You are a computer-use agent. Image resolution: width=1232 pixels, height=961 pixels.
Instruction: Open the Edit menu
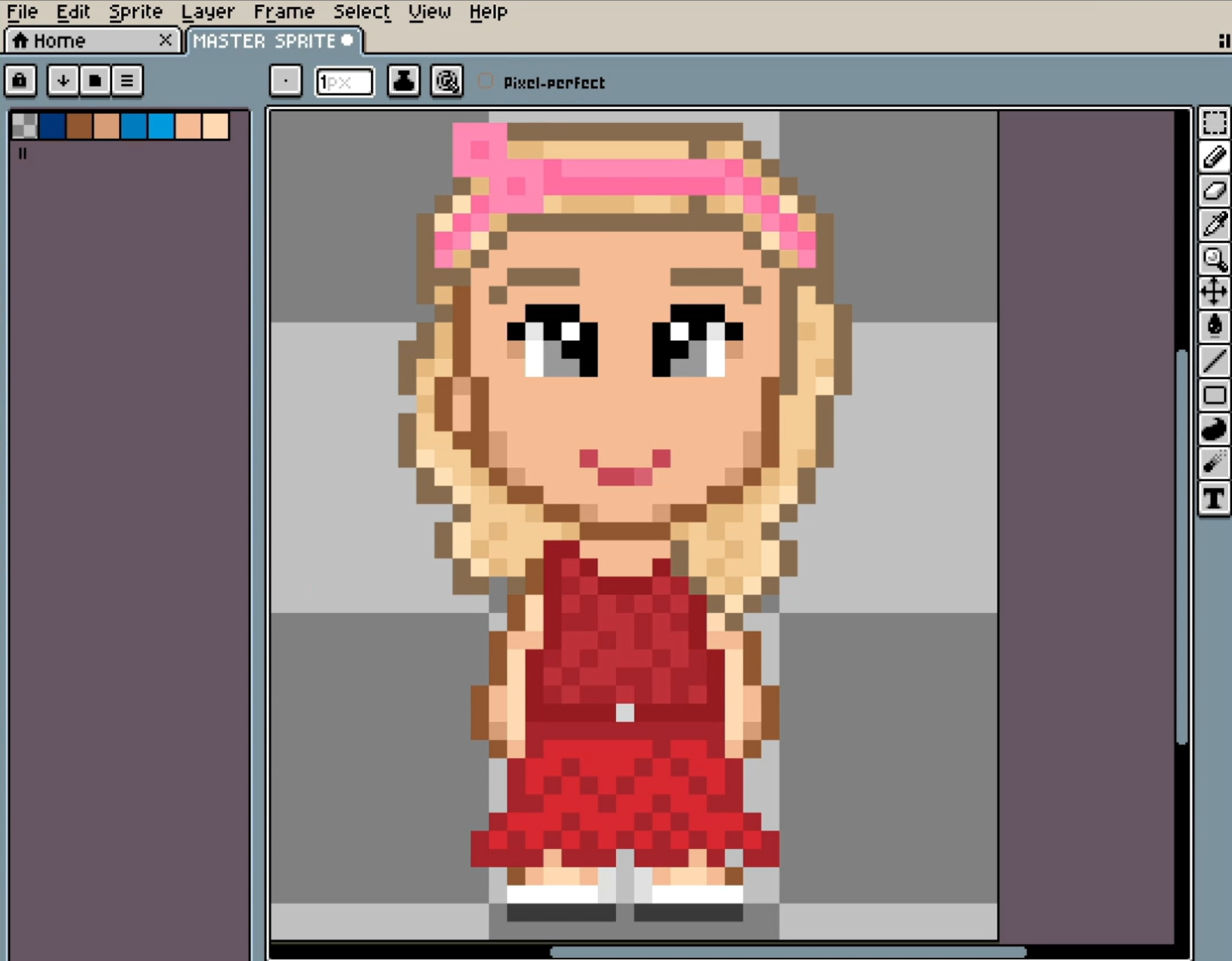[x=73, y=12]
